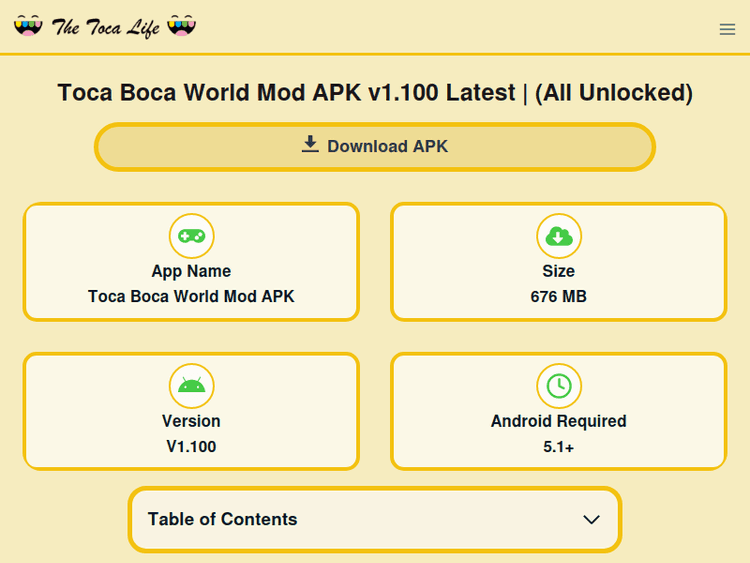Click the clock icon above Android Required
This screenshot has height=563, width=750.
pos(558,386)
